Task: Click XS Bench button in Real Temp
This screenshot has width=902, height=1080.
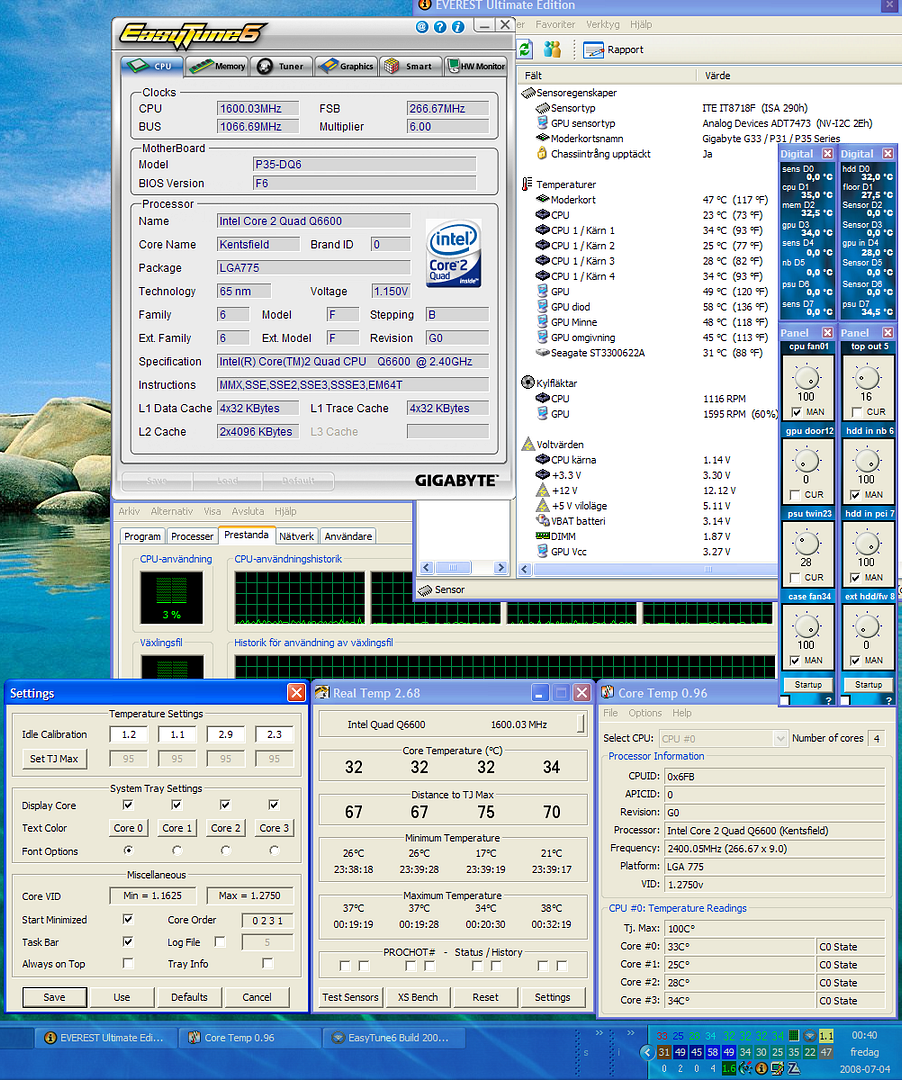Action: pyautogui.click(x=418, y=997)
